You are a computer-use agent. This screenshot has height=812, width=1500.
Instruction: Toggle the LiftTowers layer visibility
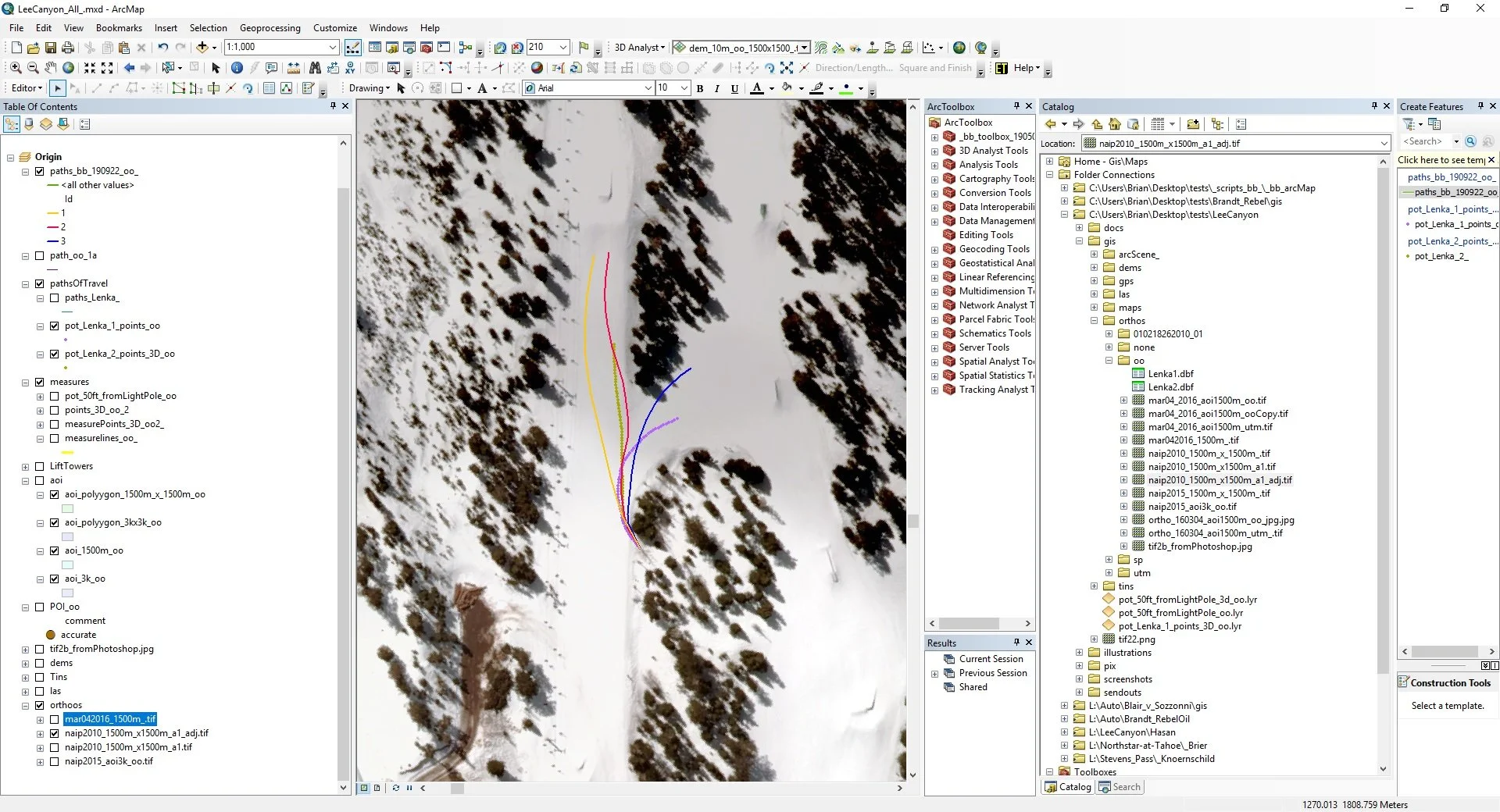(40, 466)
